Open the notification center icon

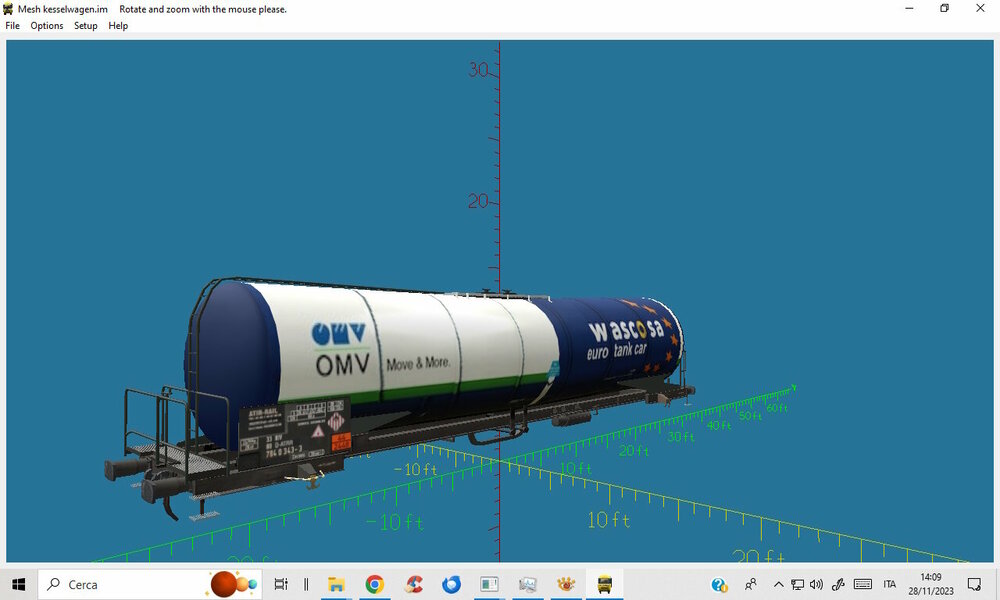974,584
